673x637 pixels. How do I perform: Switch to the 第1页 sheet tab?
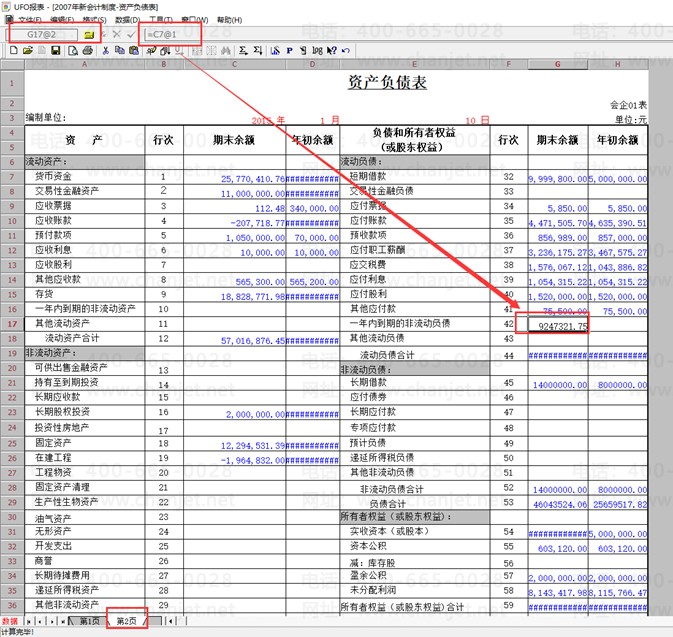click(90, 621)
